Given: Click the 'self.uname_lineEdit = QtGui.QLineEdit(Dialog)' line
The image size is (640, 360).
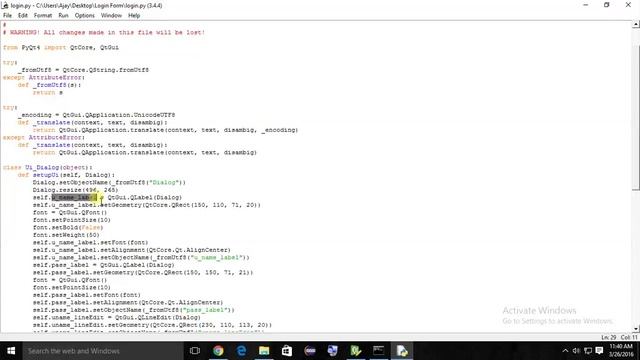Looking at the screenshot, I should tap(117, 317).
